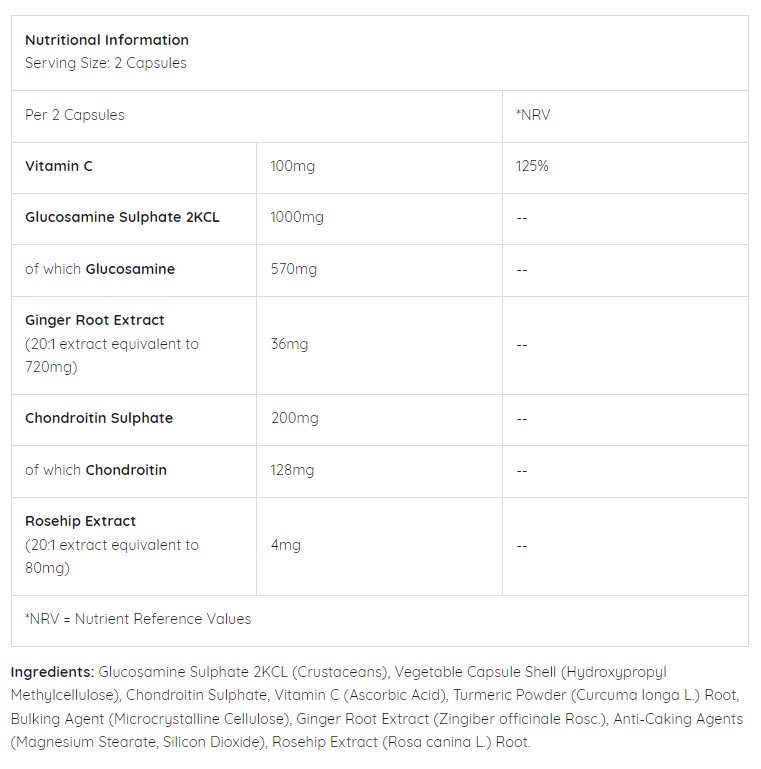This screenshot has height=769, width=761.
Task: Click the 36mg ginger amount
Action: click(x=289, y=344)
